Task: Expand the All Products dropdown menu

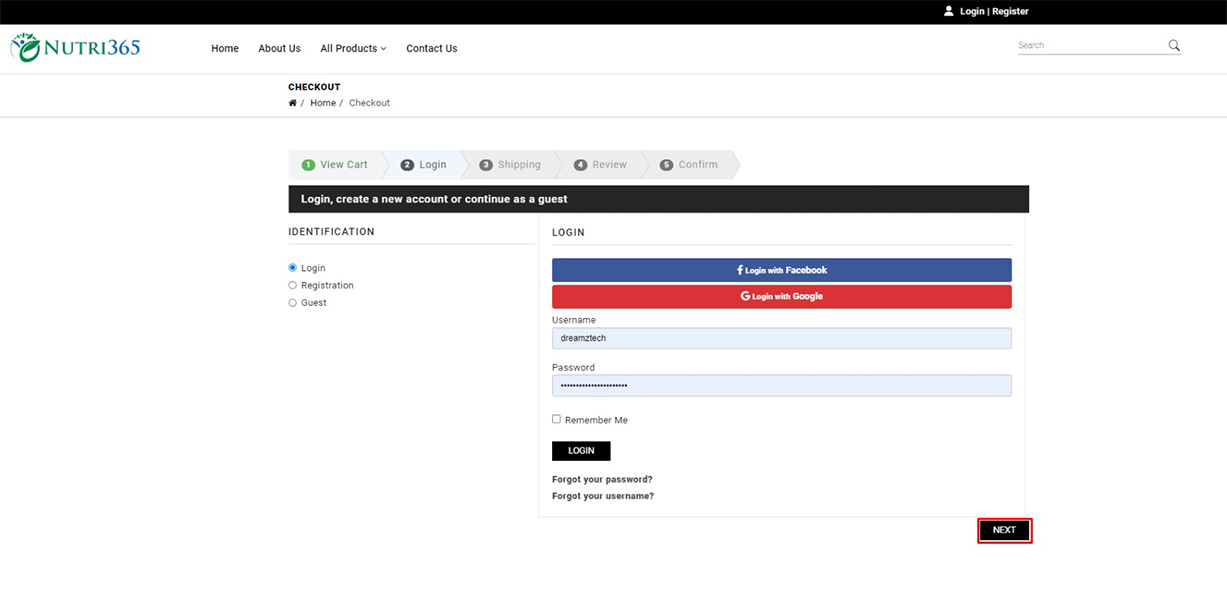Action: 353,48
